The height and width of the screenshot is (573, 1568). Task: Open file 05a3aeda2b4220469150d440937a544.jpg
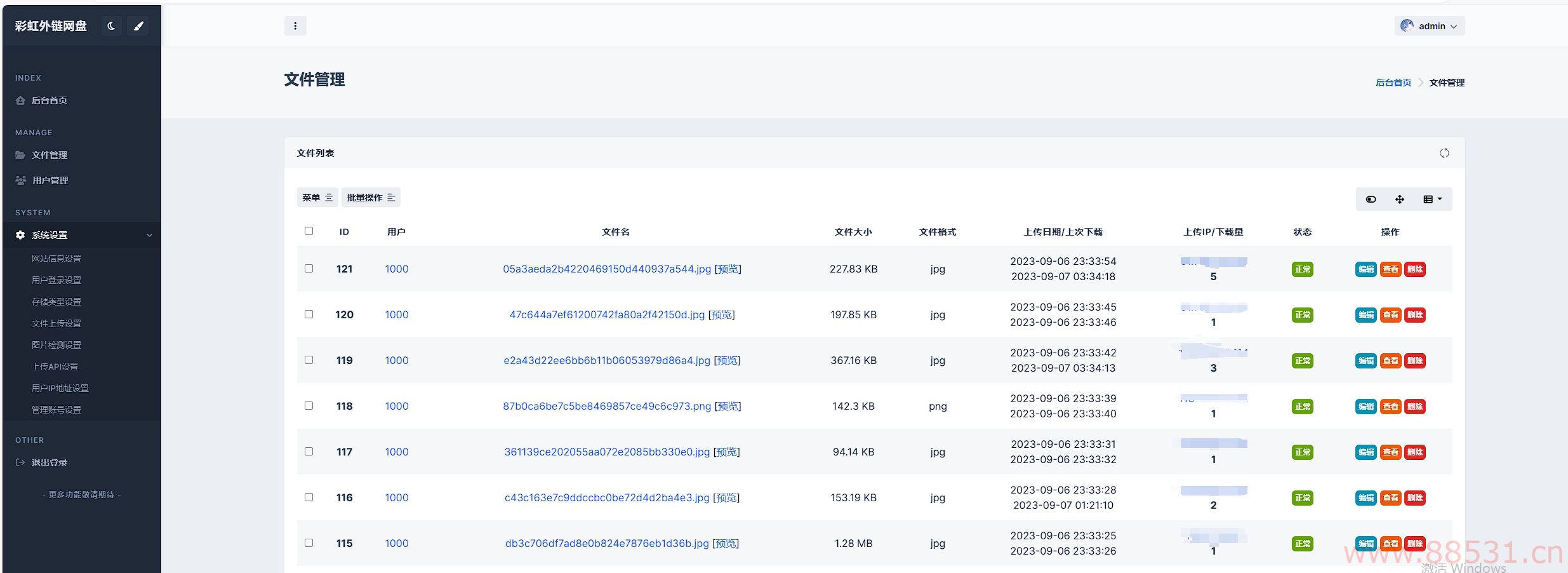coord(607,269)
